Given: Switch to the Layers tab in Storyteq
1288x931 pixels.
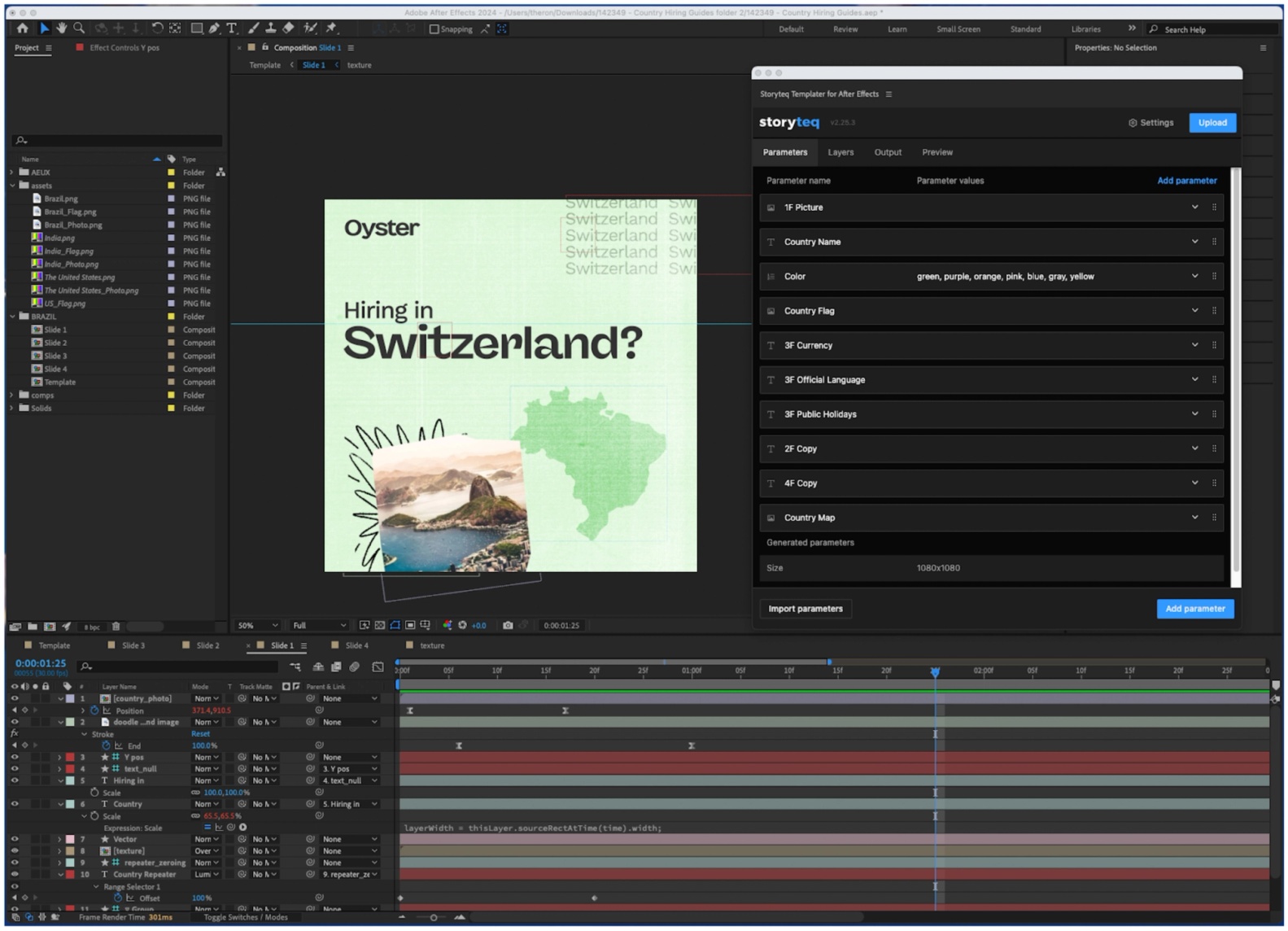Looking at the screenshot, I should coord(840,152).
